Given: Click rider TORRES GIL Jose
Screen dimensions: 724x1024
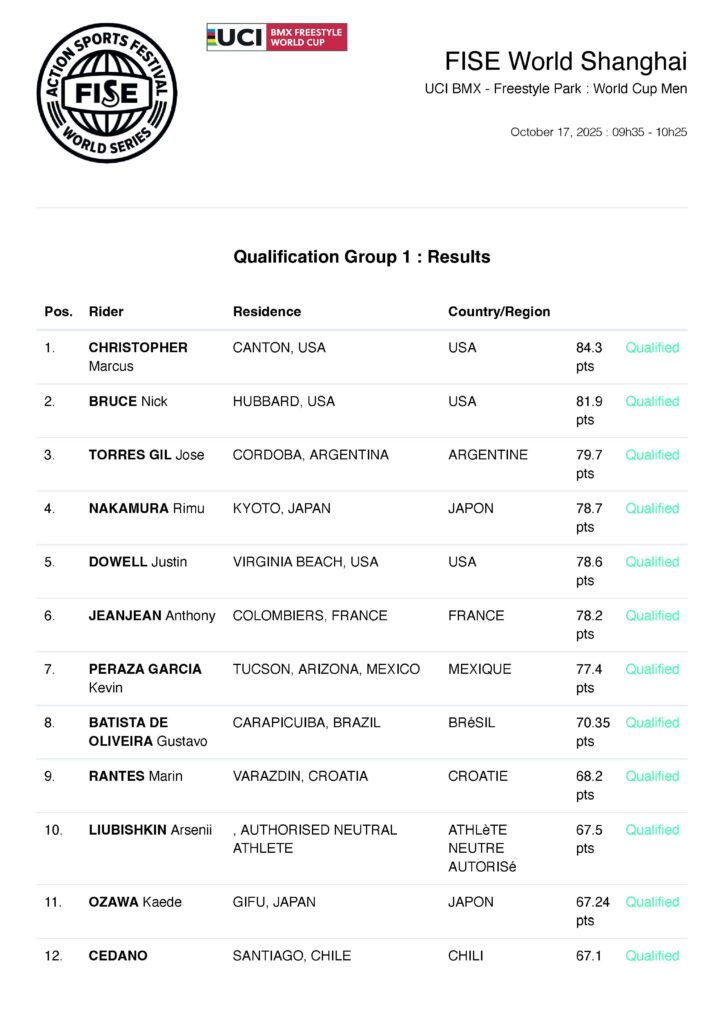Looking at the screenshot, I should point(146,455).
